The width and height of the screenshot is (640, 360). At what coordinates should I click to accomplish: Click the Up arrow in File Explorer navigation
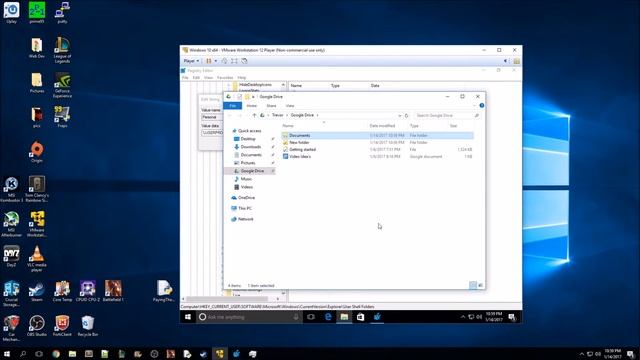tap(254, 116)
